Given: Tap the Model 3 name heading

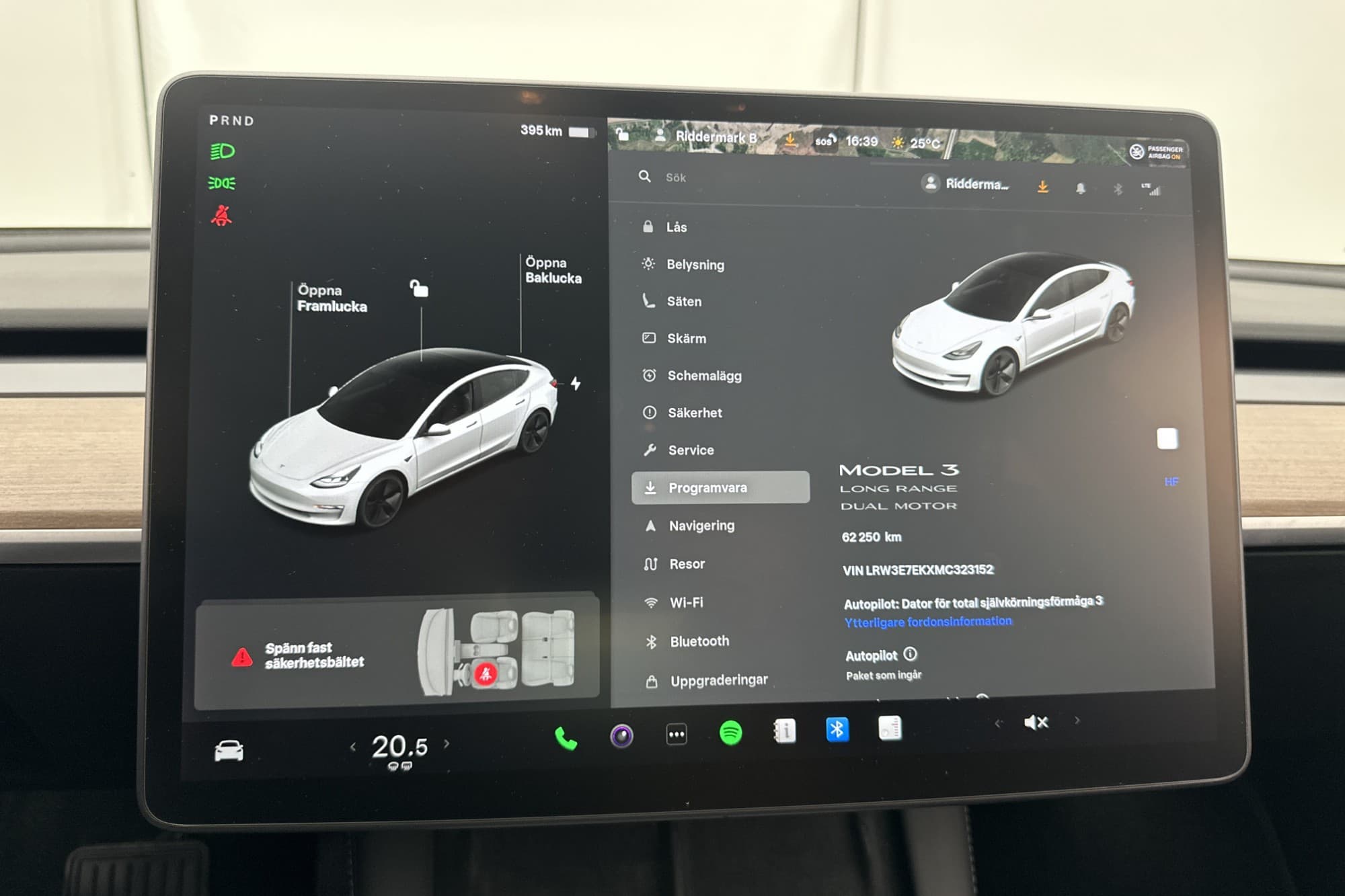Looking at the screenshot, I should tap(898, 470).
